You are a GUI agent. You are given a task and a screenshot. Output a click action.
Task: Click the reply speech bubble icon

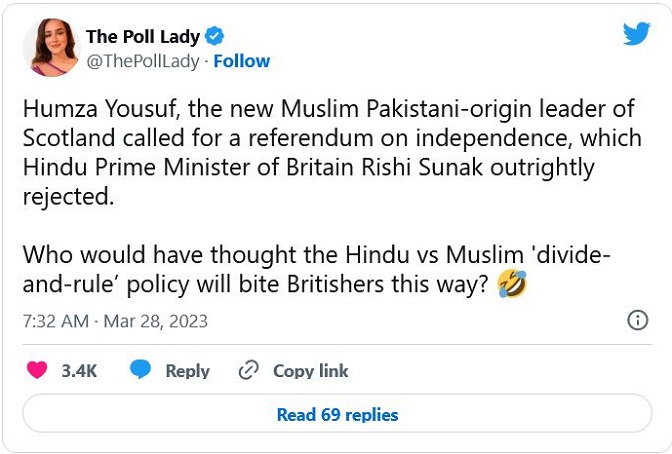pos(141,370)
